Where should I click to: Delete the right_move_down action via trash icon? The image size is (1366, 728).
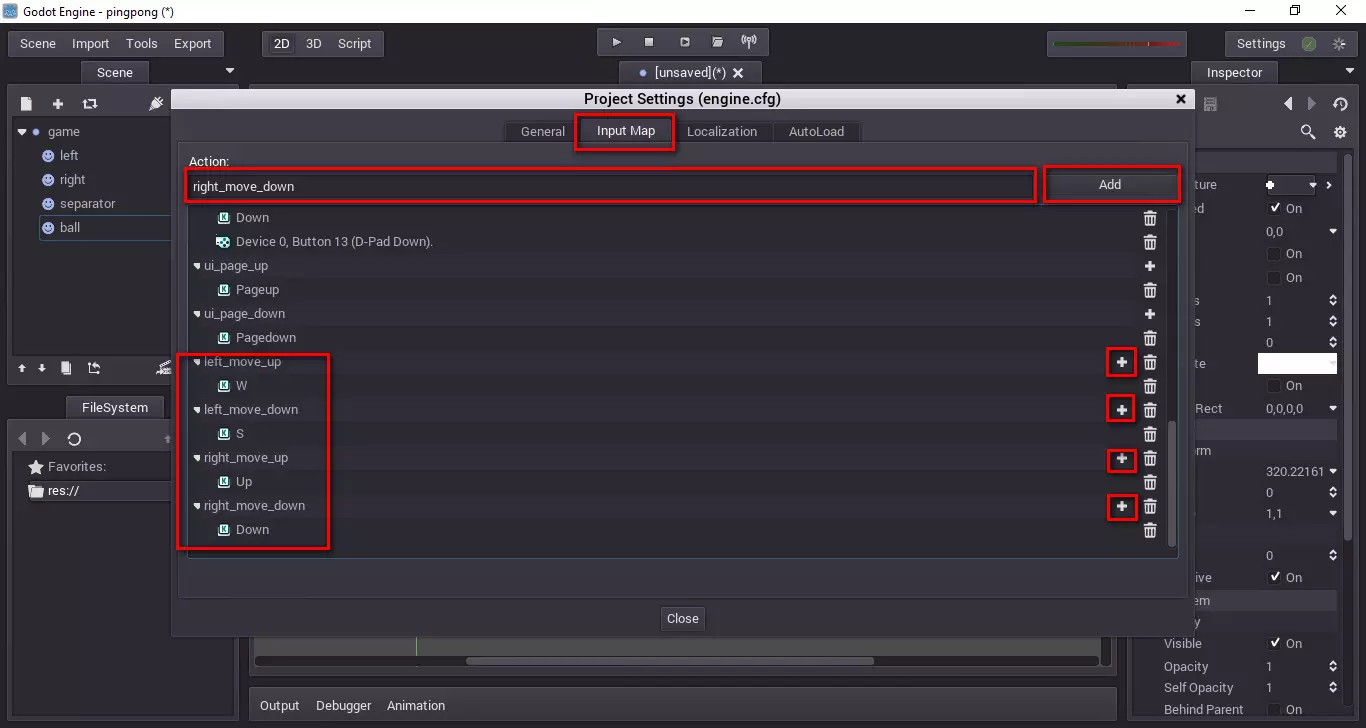click(x=1150, y=507)
